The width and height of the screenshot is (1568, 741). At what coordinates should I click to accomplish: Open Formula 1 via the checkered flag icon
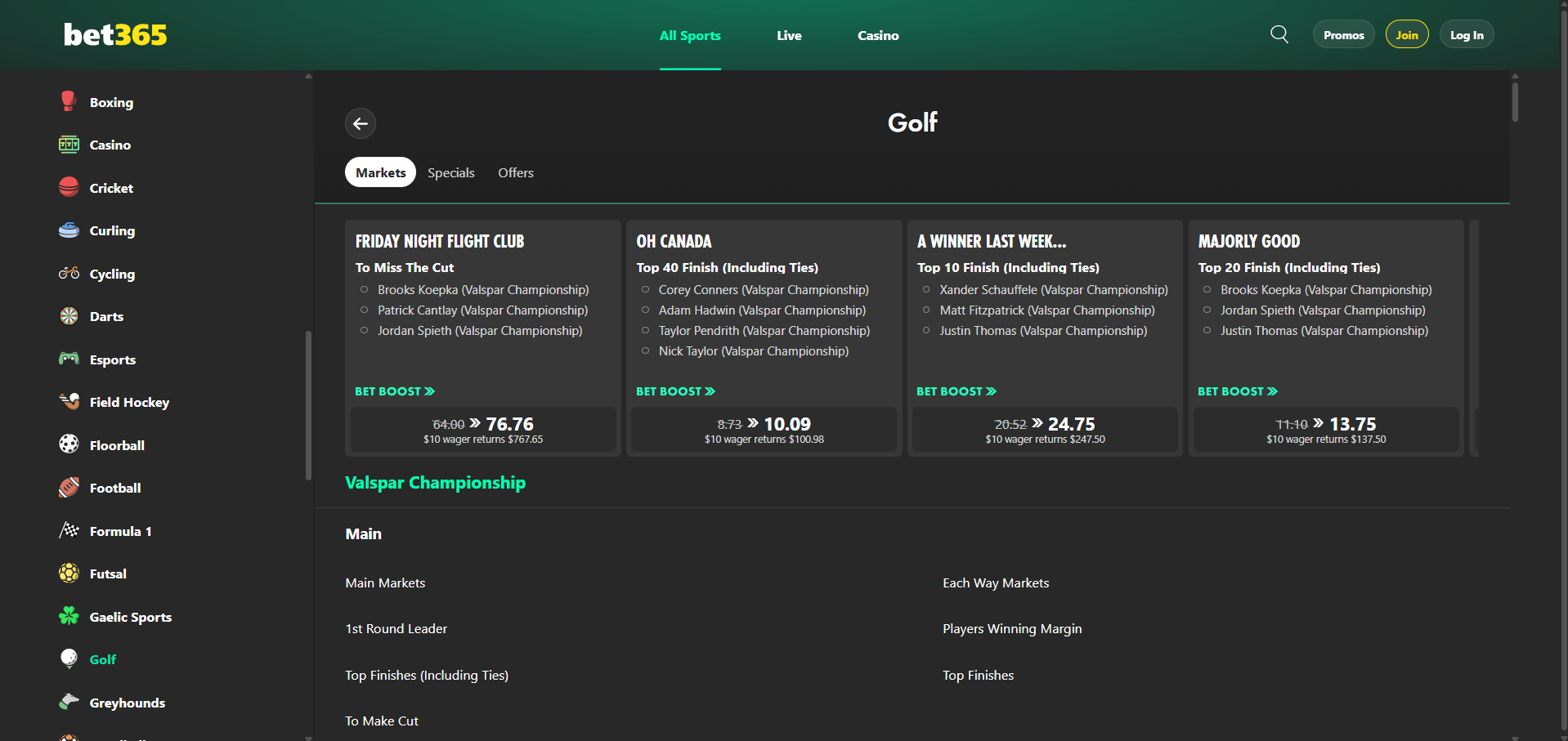pos(69,530)
